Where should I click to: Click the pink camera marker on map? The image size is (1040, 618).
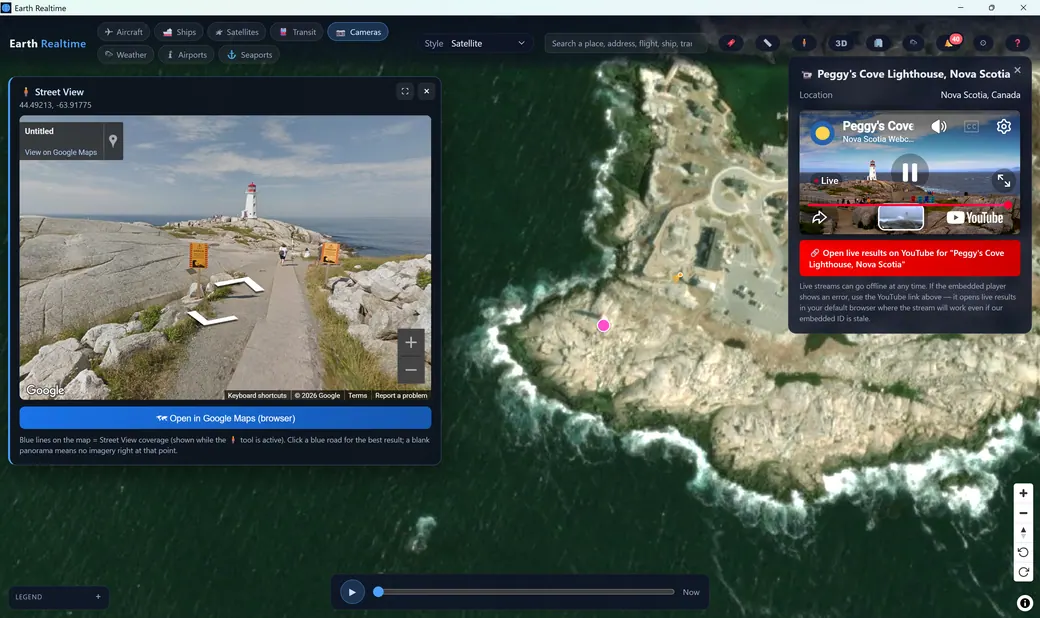coord(603,326)
